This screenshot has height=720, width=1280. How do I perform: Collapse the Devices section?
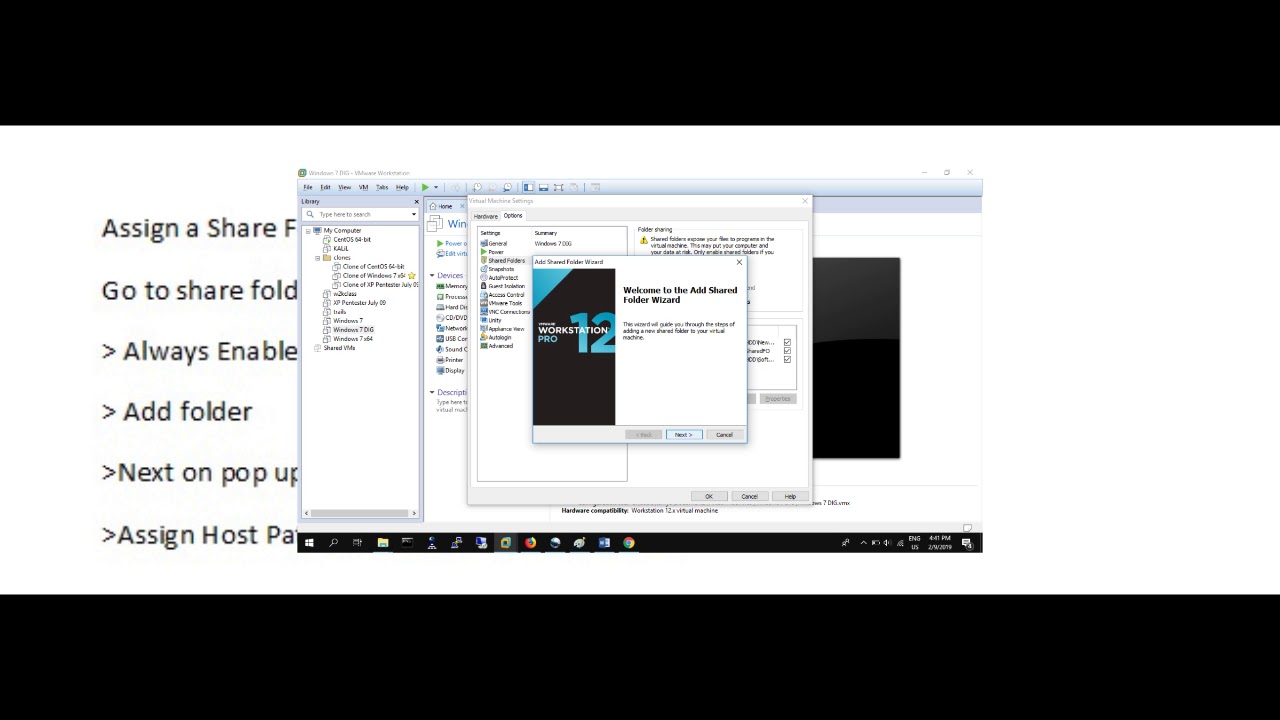[x=433, y=276]
